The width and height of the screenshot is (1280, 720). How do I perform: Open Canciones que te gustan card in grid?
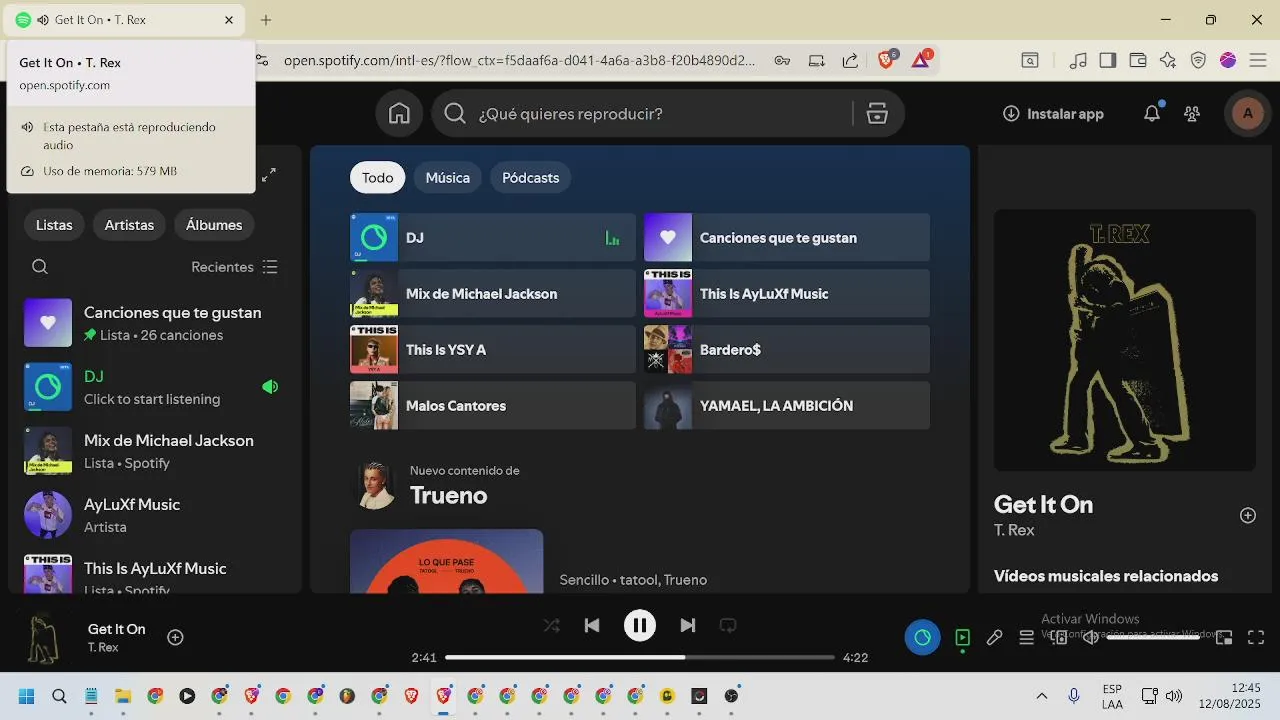tap(787, 237)
